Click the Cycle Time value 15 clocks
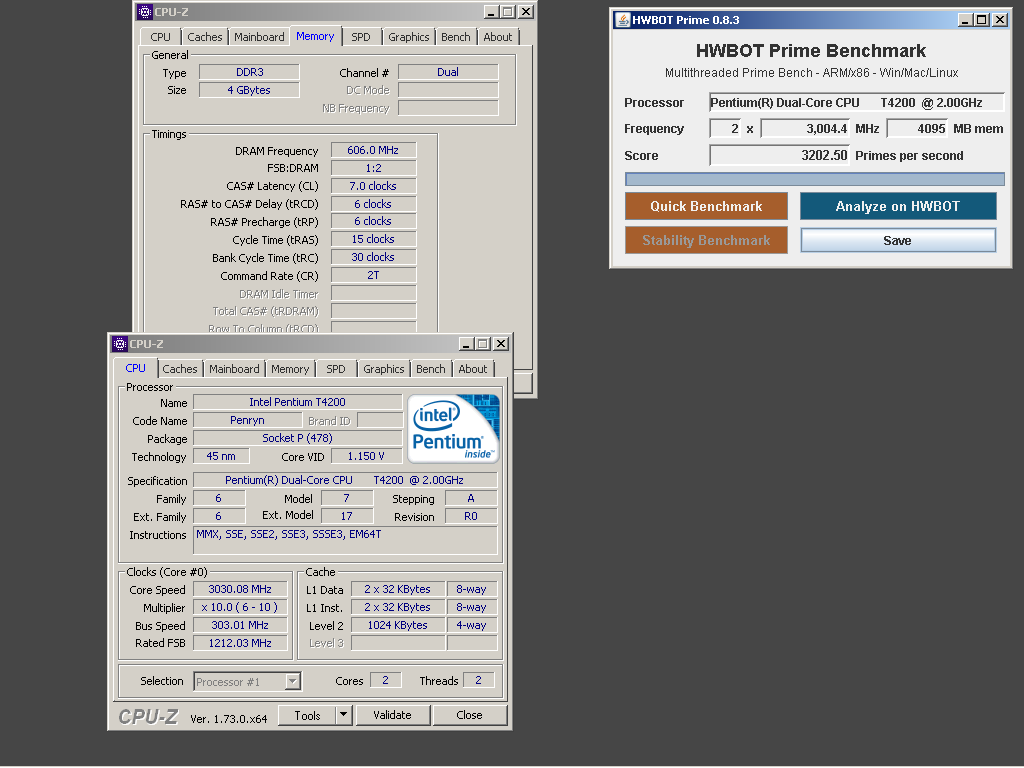This screenshot has height=768, width=1024. [373, 239]
